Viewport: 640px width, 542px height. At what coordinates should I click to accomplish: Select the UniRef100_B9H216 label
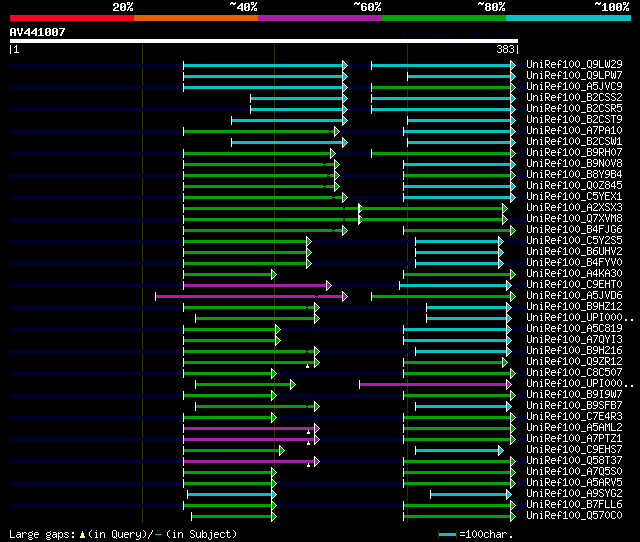tap(574, 351)
